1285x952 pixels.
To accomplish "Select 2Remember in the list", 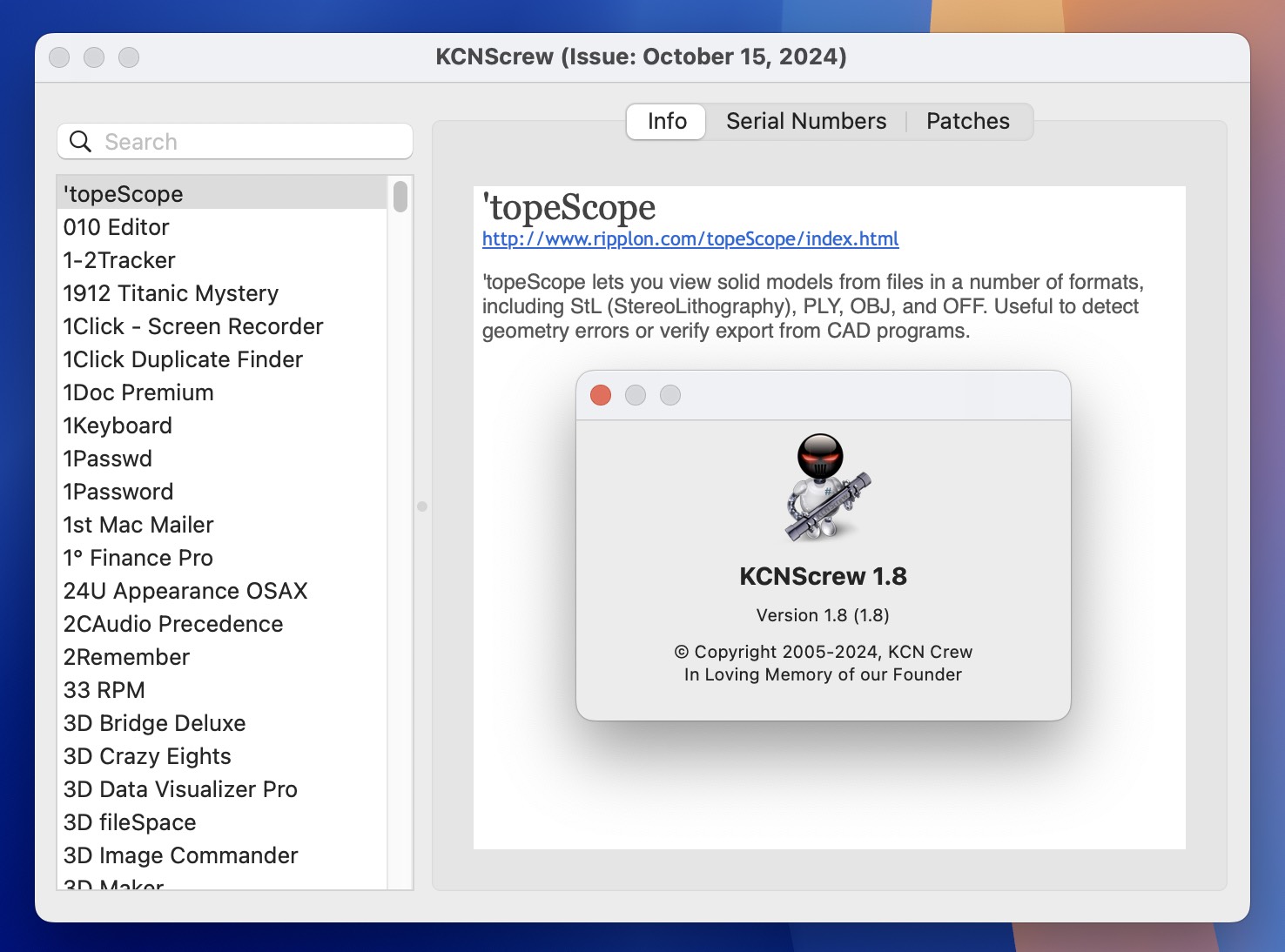I will [222, 656].
